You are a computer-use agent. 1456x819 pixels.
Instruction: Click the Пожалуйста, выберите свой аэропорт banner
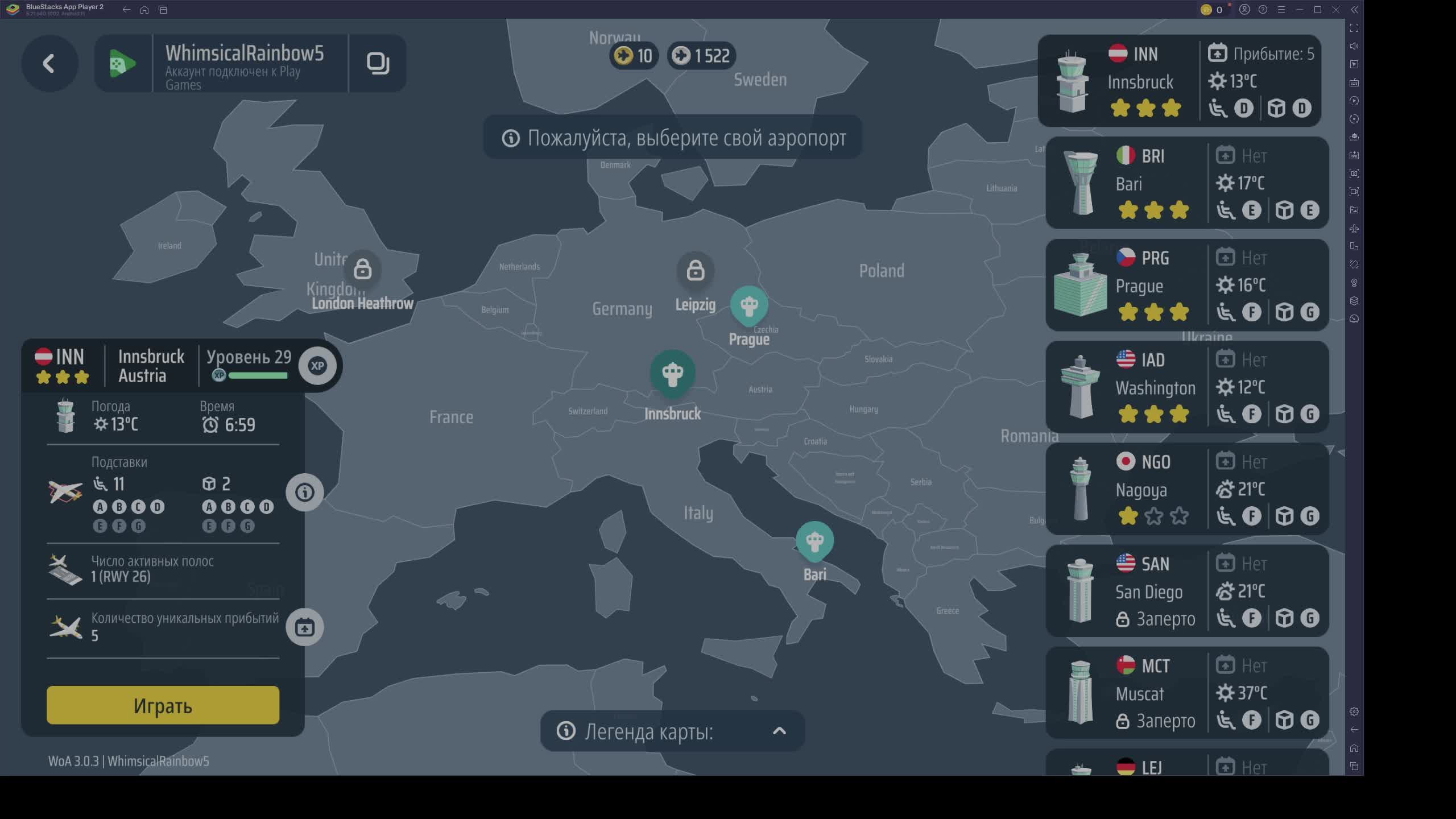pos(672,138)
